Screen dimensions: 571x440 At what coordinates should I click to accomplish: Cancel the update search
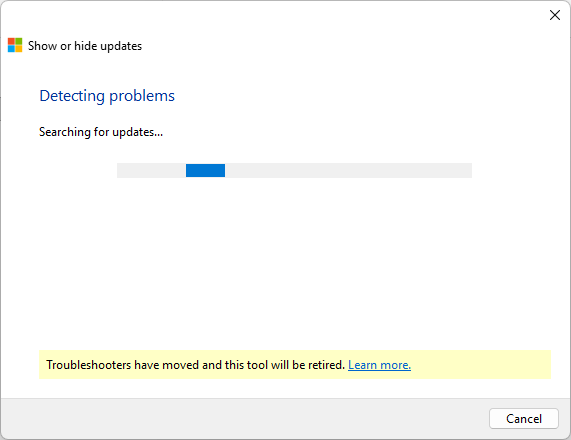pos(524,419)
